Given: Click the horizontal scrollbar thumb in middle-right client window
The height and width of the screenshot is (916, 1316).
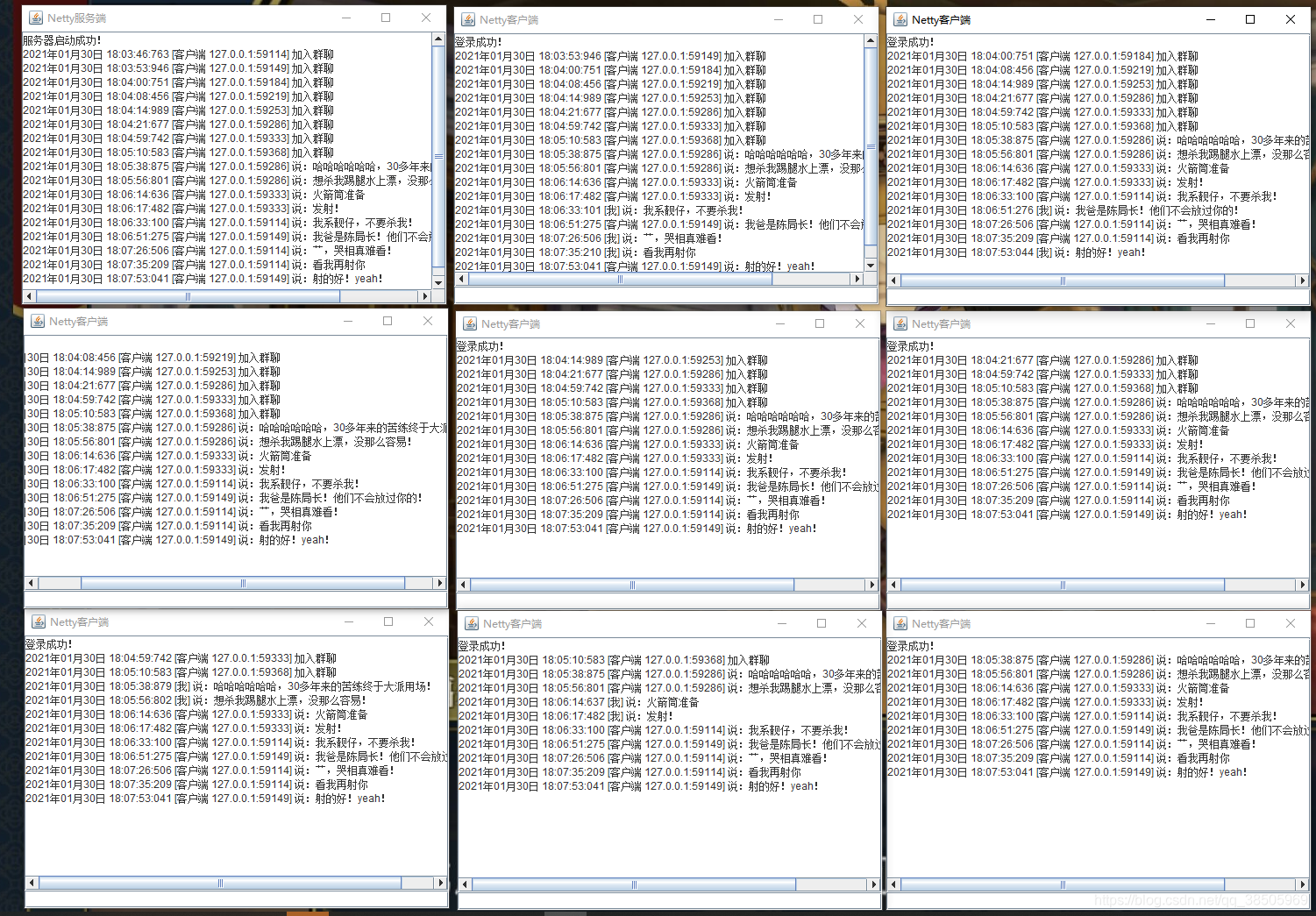Looking at the screenshot, I should click(1063, 585).
